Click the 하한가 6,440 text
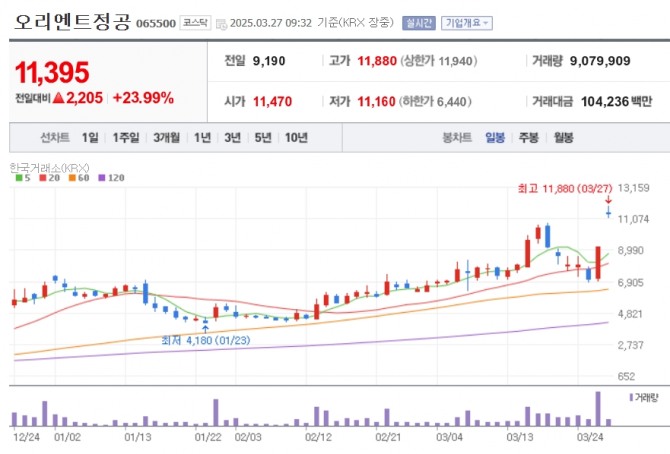 pyautogui.click(x=435, y=102)
